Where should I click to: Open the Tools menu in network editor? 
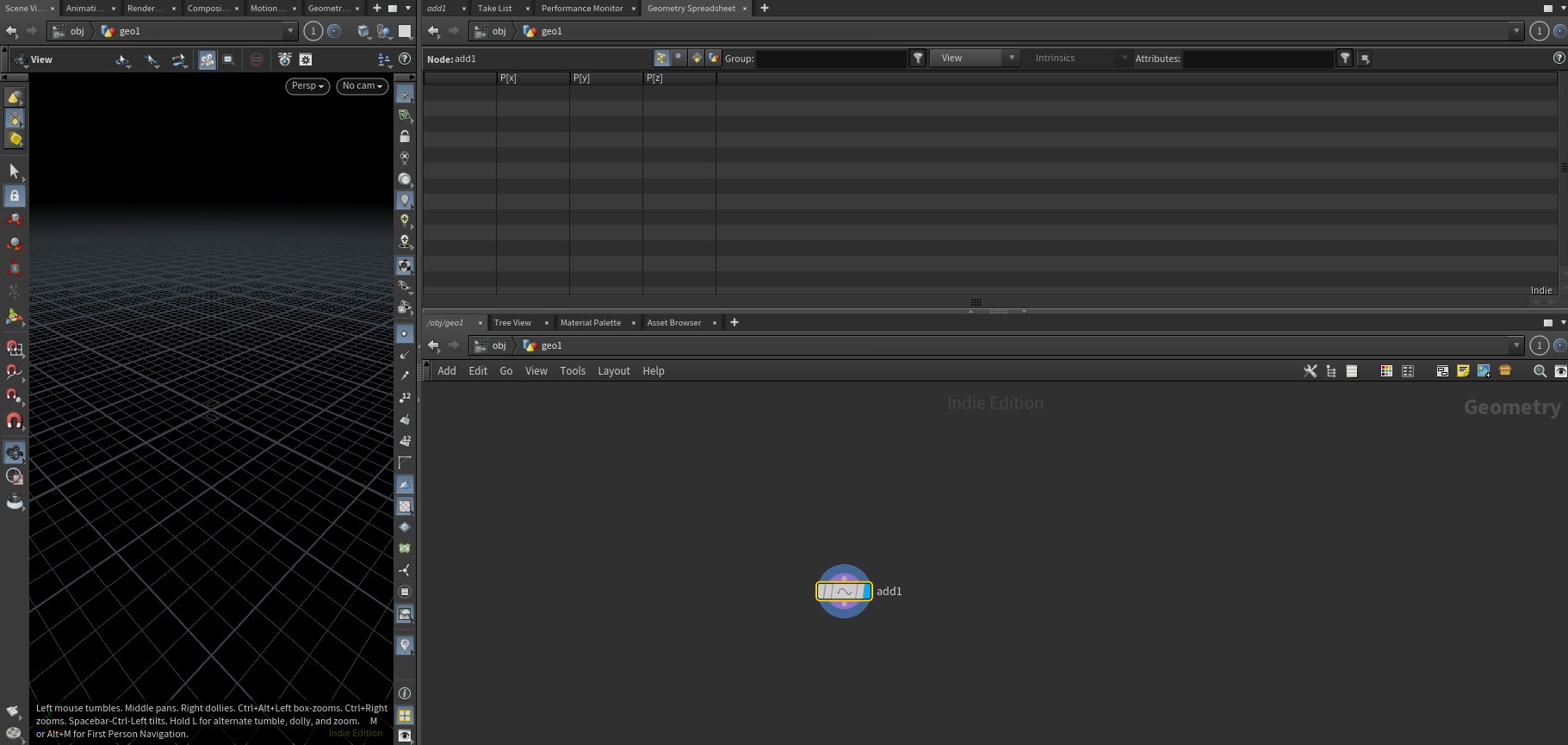tap(573, 370)
